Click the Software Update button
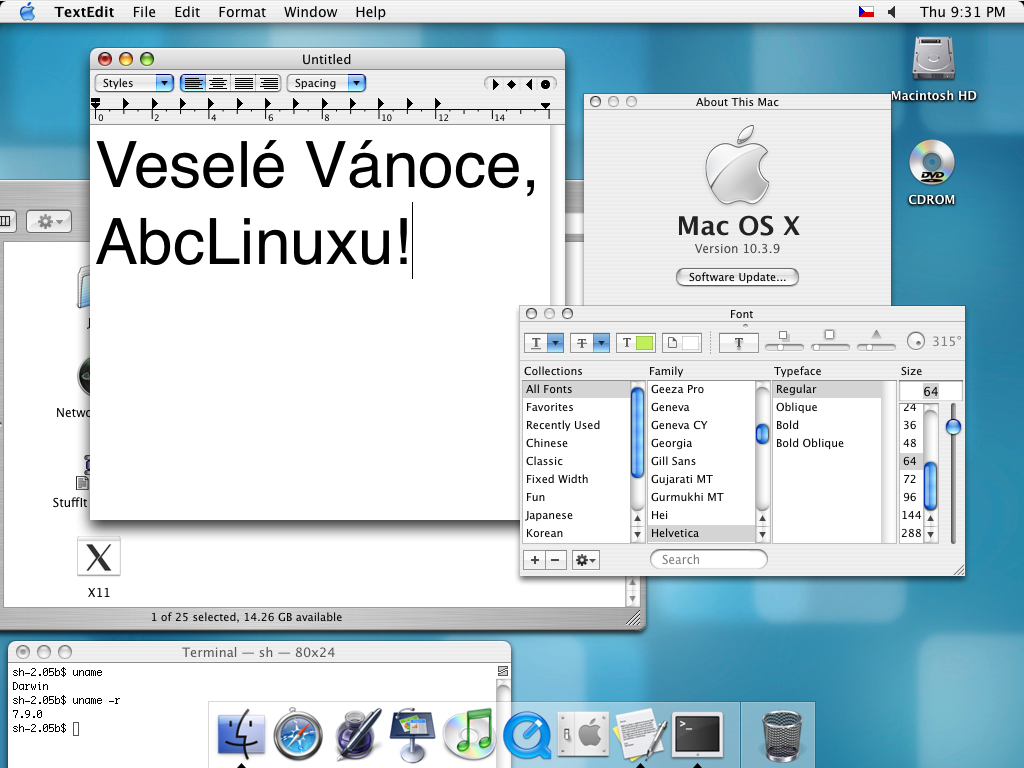The height and width of the screenshot is (768, 1024). click(x=737, y=277)
